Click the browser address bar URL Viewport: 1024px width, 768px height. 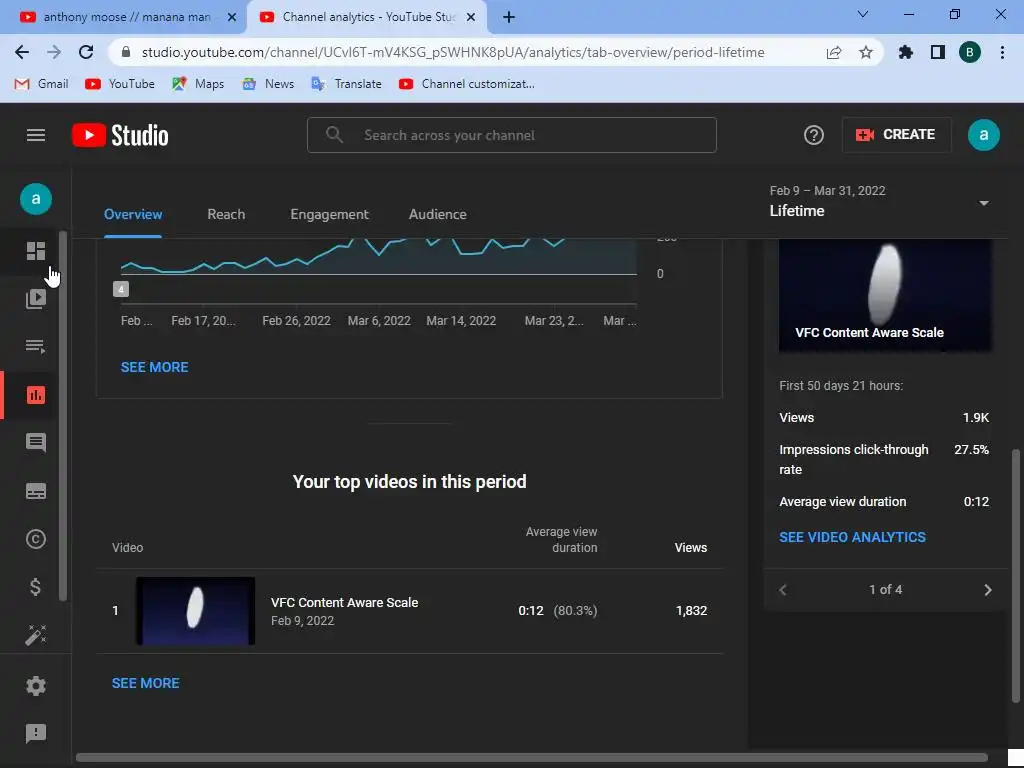click(x=453, y=52)
